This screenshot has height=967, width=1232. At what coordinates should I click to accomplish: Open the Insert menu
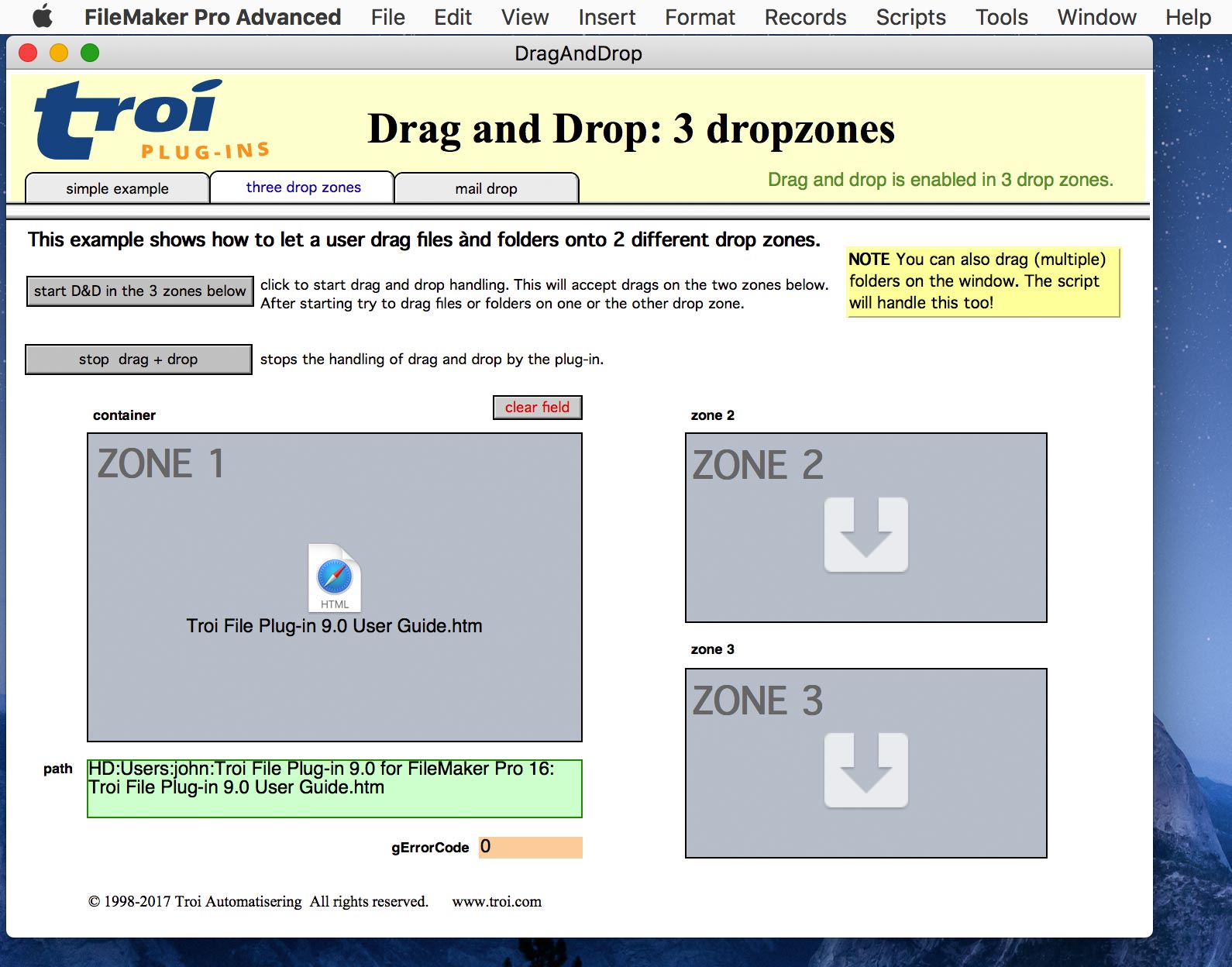607,17
